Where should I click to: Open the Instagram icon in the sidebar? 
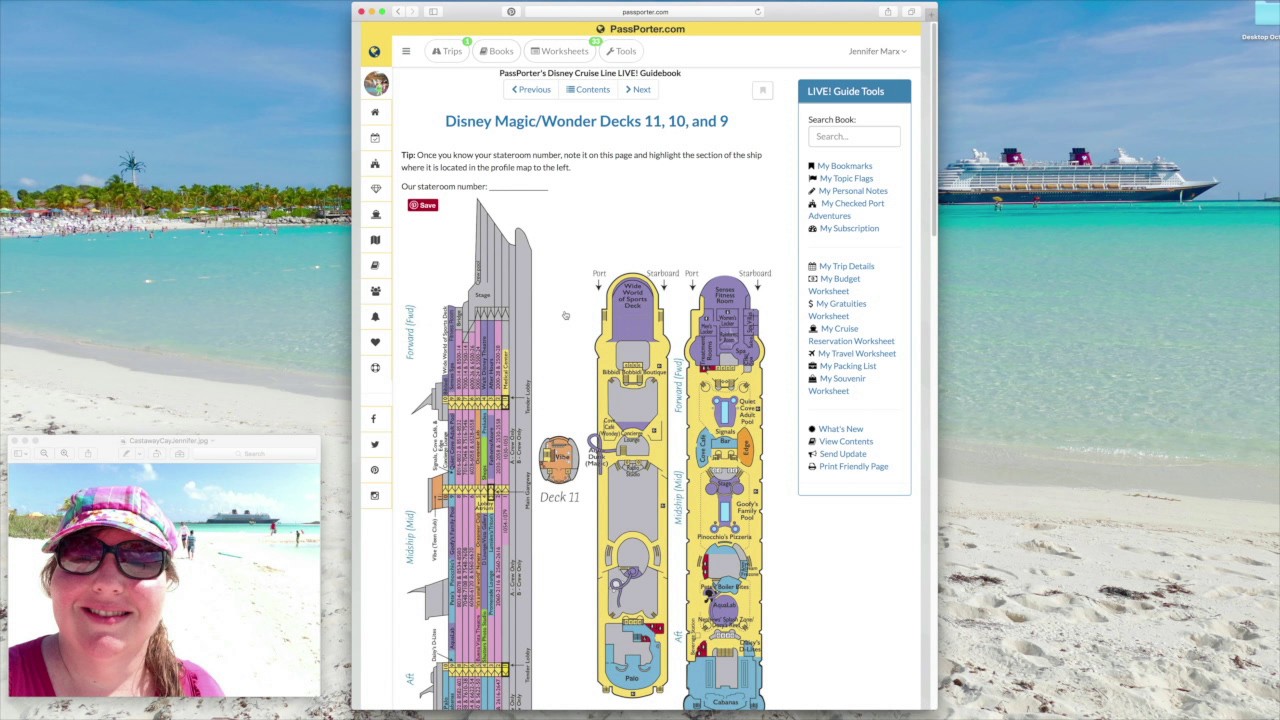click(x=375, y=495)
